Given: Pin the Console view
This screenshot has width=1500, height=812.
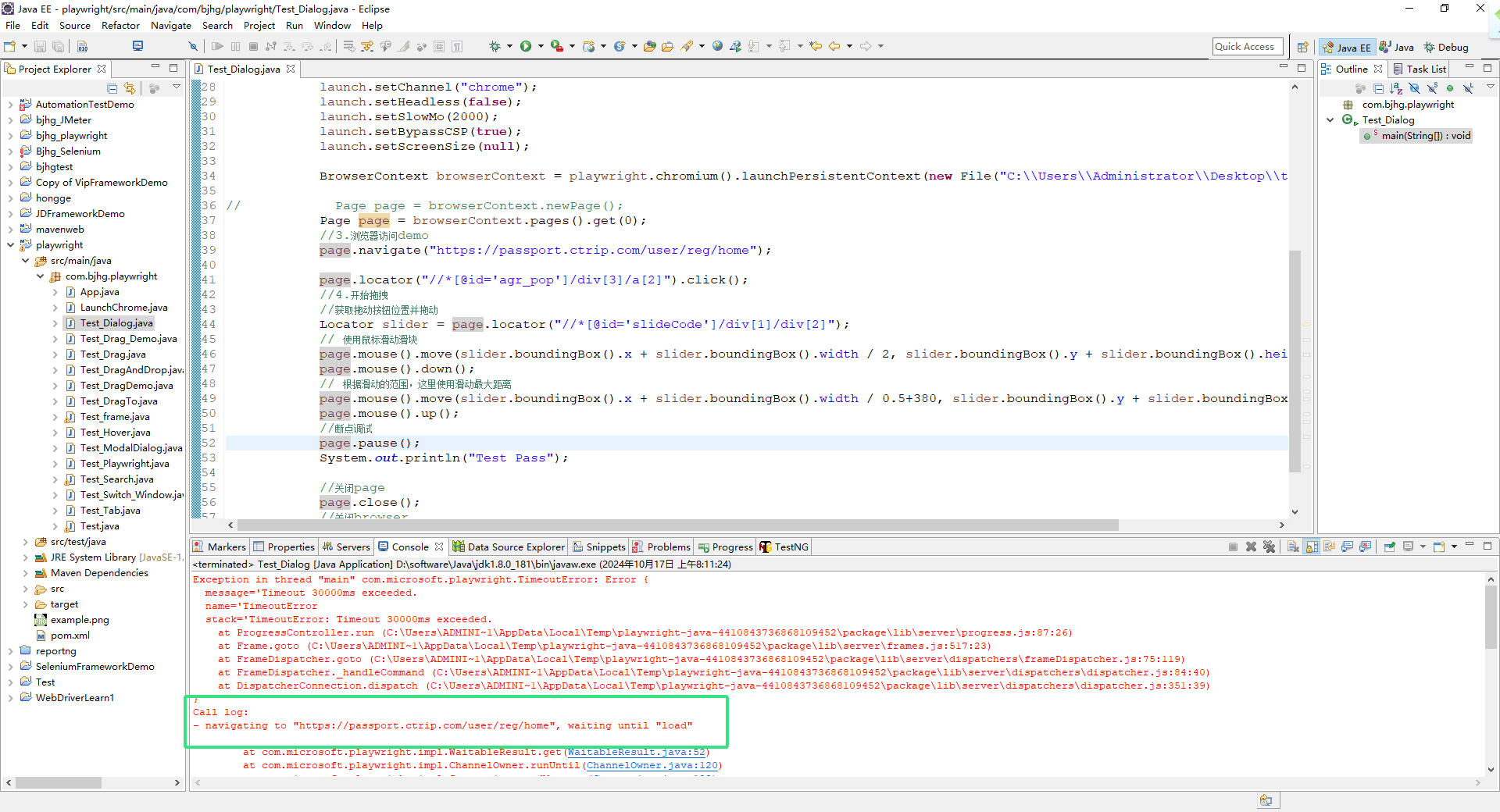Looking at the screenshot, I should pos(1389,547).
